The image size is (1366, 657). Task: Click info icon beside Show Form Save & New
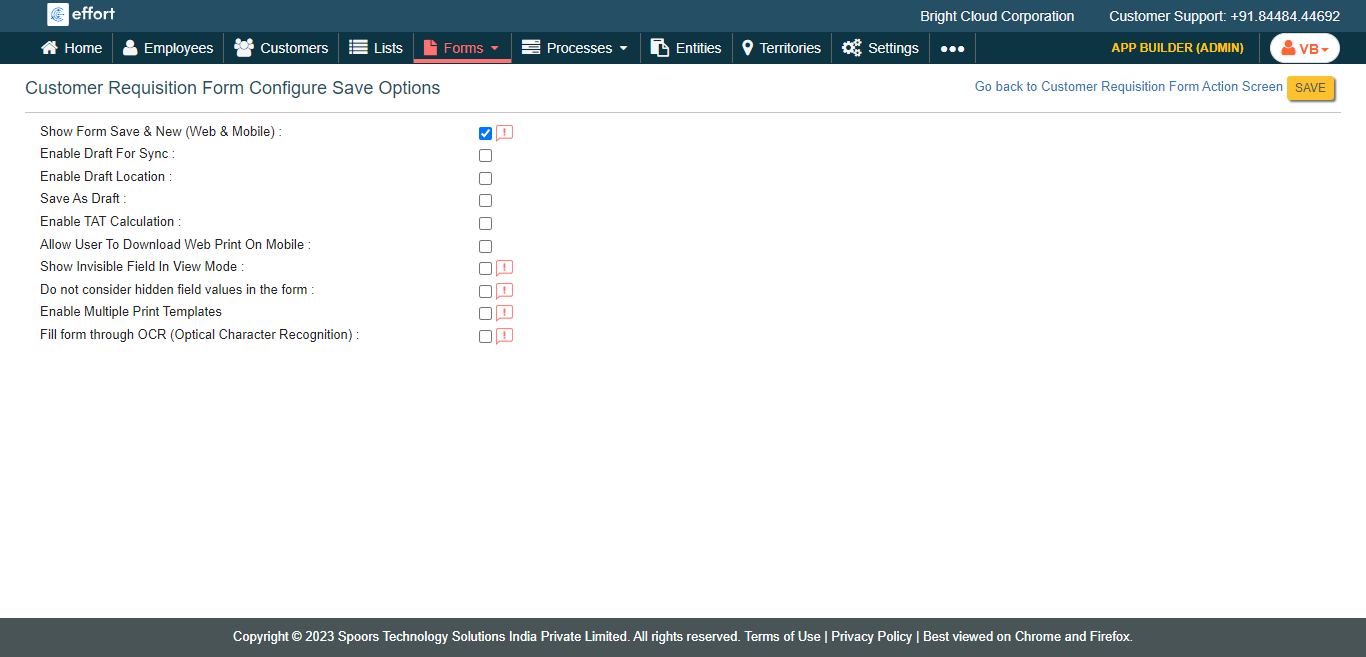(x=504, y=133)
